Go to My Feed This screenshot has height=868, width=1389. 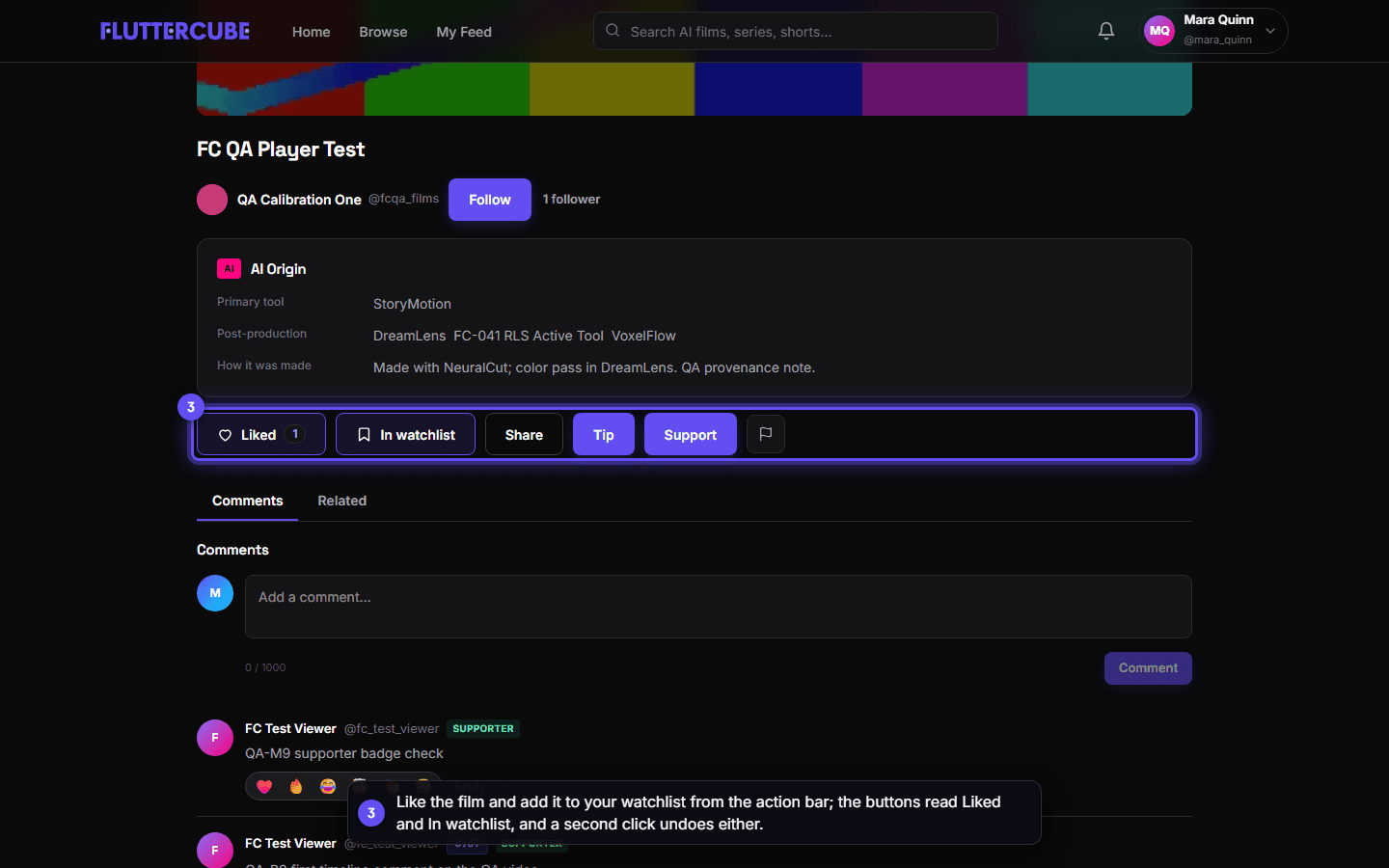click(464, 32)
